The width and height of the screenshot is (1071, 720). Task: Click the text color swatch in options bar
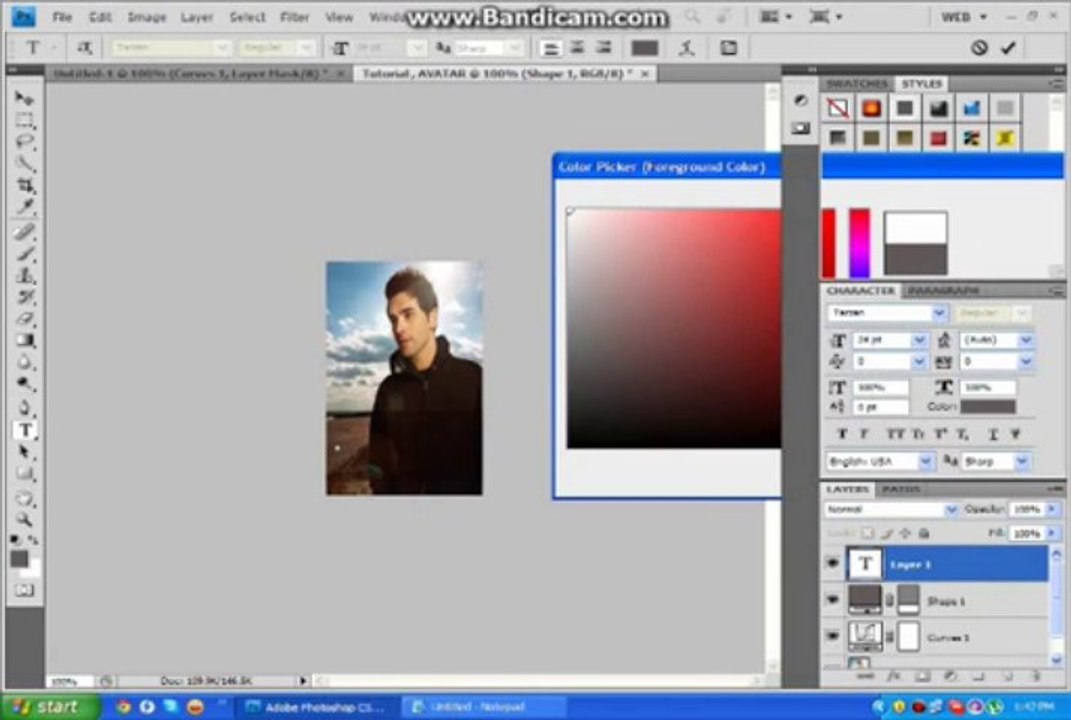pyautogui.click(x=645, y=48)
